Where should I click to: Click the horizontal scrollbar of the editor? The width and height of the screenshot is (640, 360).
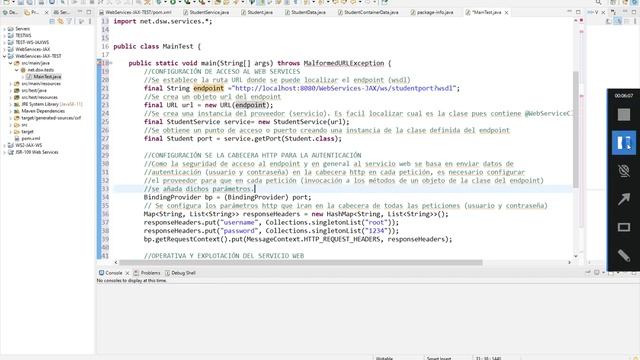(300, 262)
